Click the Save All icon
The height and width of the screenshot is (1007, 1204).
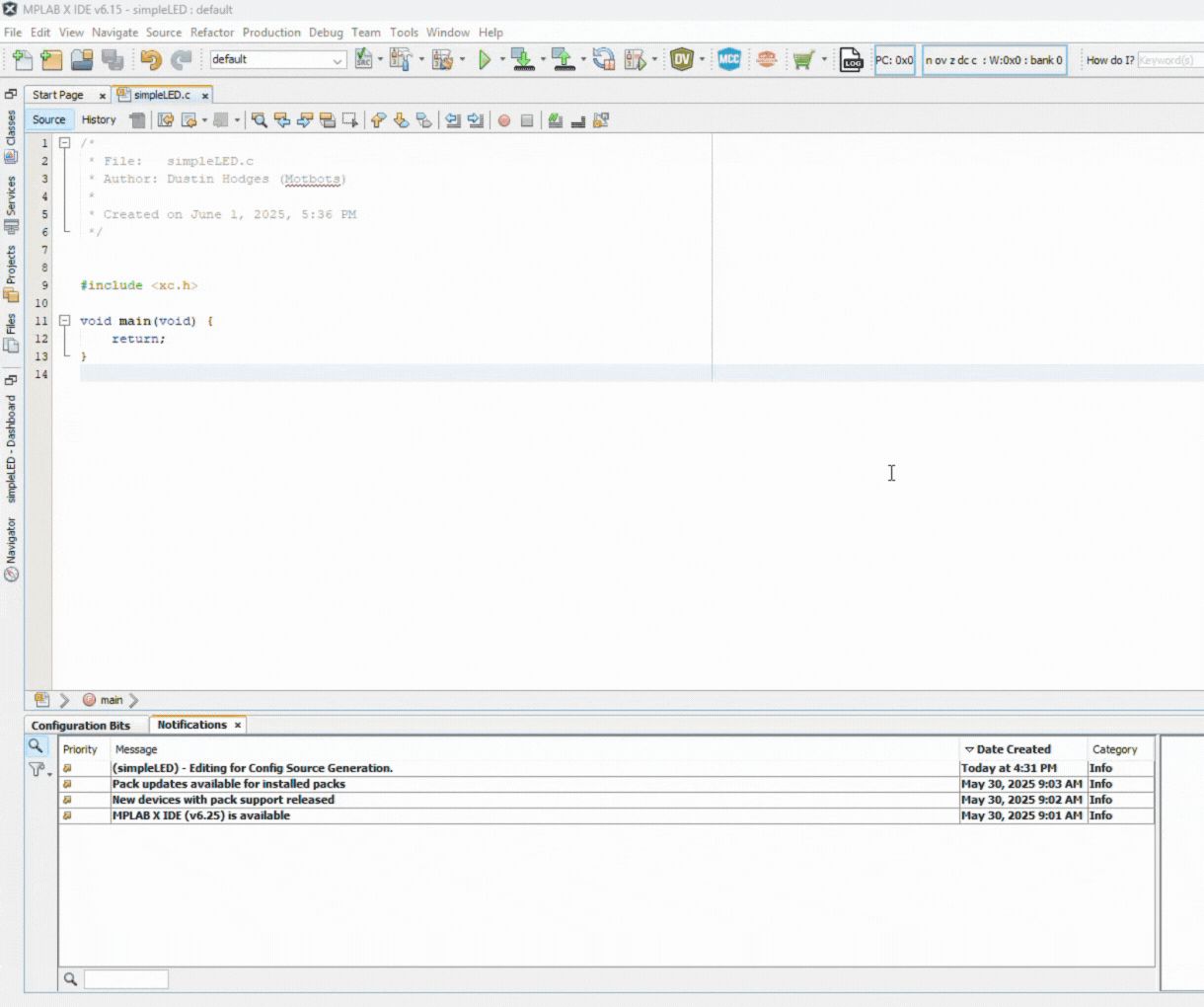[x=113, y=60]
